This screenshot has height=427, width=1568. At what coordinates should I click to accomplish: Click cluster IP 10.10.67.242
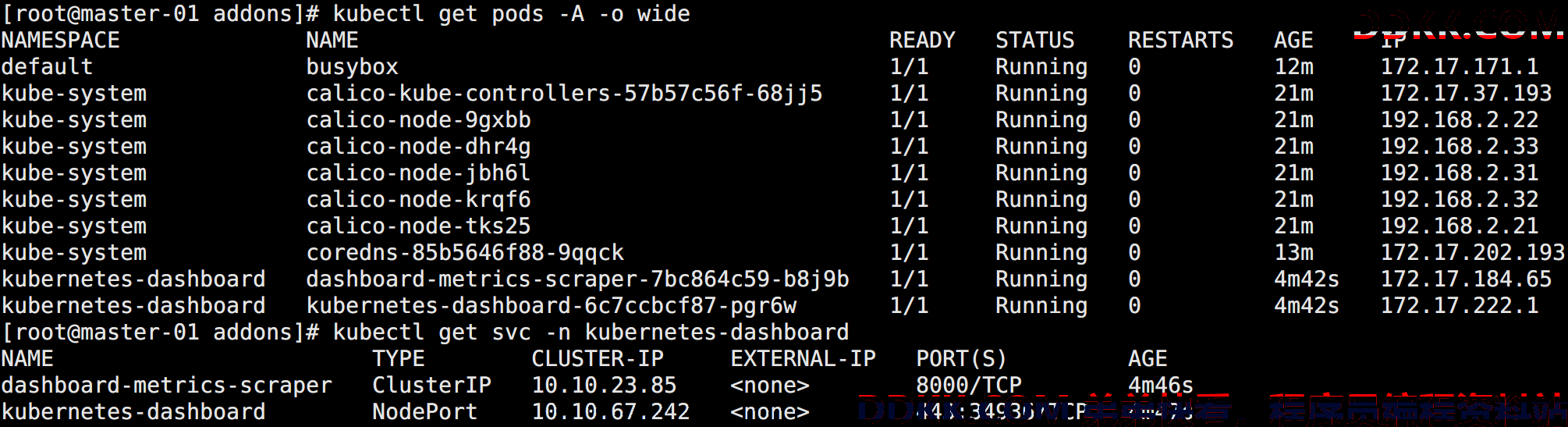coord(611,412)
